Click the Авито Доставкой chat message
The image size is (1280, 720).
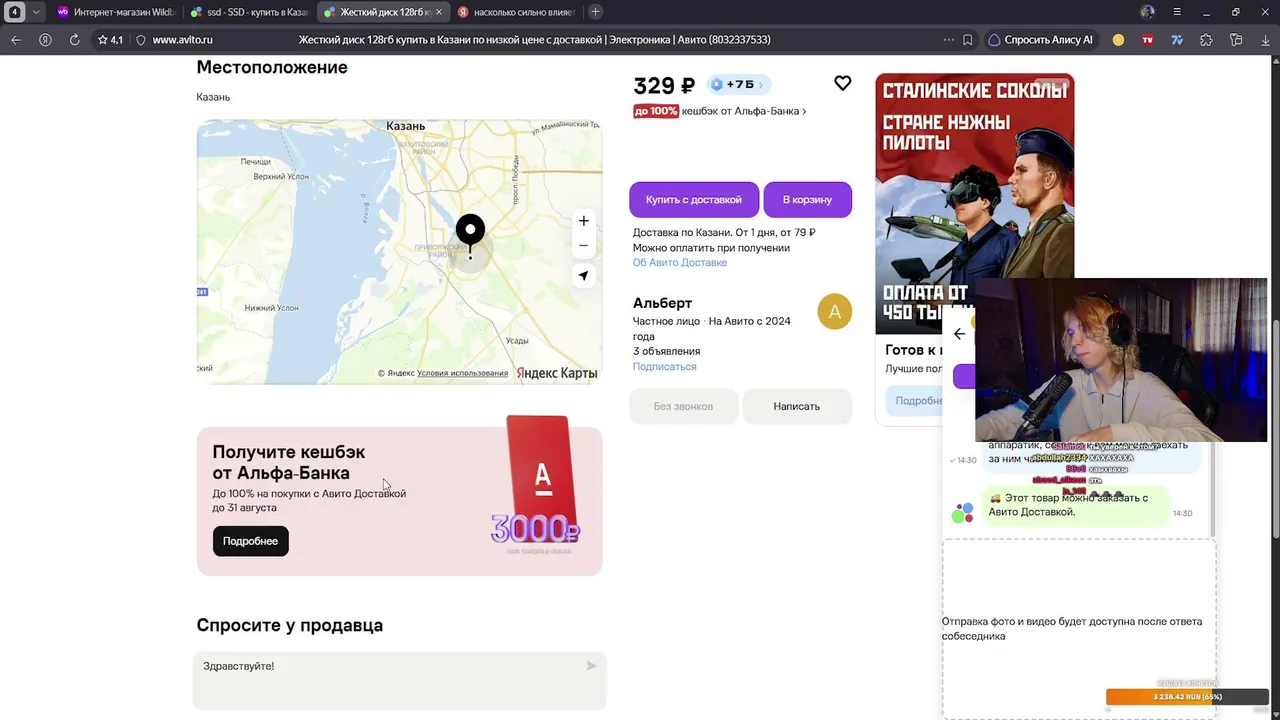1076,505
